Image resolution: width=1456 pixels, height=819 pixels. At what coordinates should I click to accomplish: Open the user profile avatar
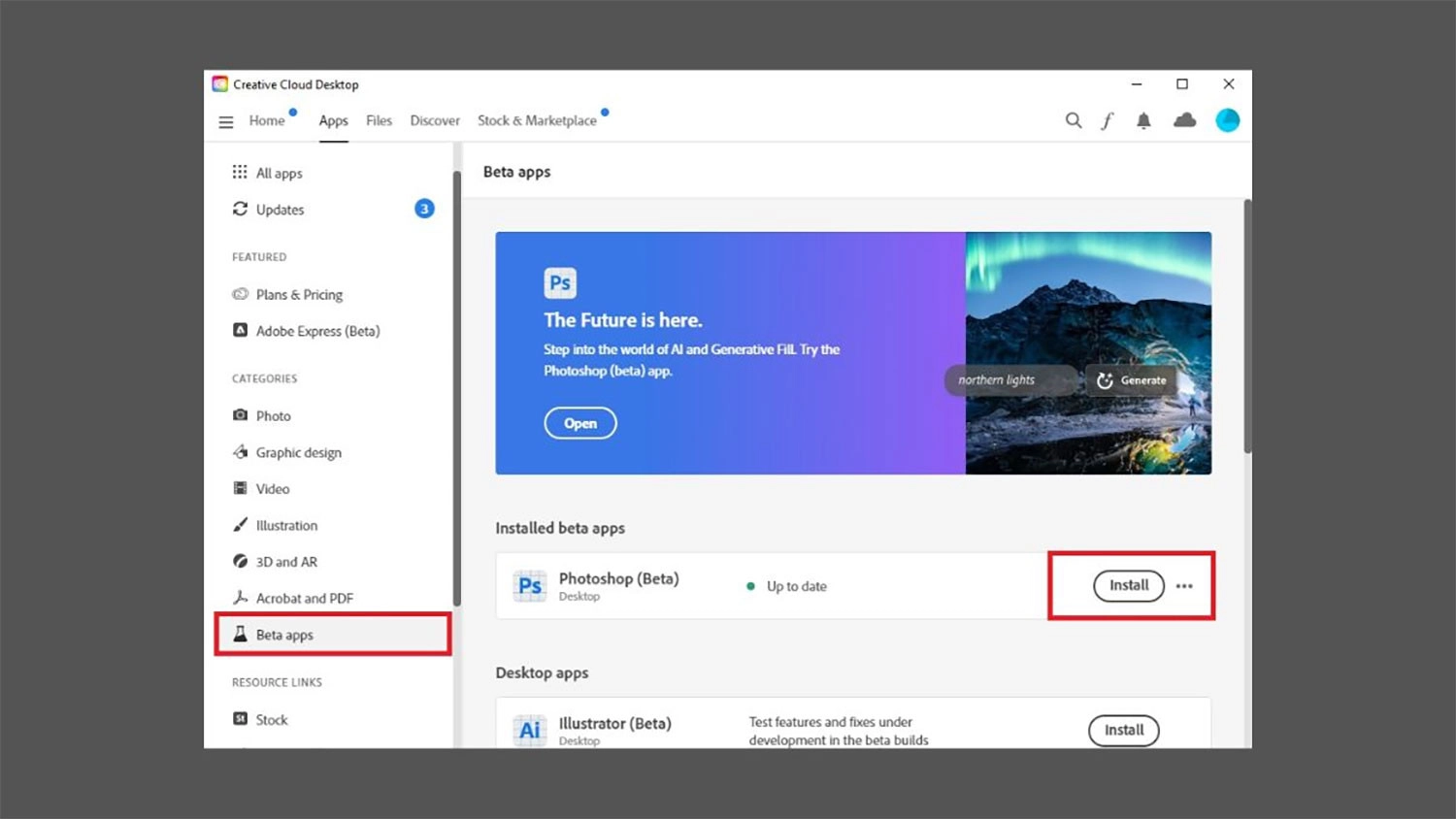pos(1228,120)
